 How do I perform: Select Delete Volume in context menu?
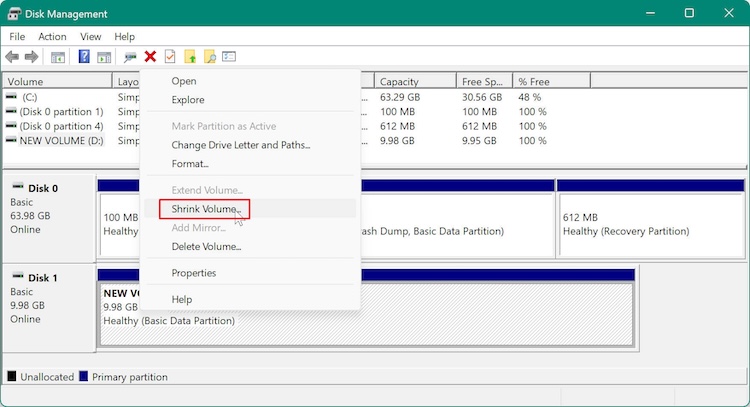(x=206, y=246)
